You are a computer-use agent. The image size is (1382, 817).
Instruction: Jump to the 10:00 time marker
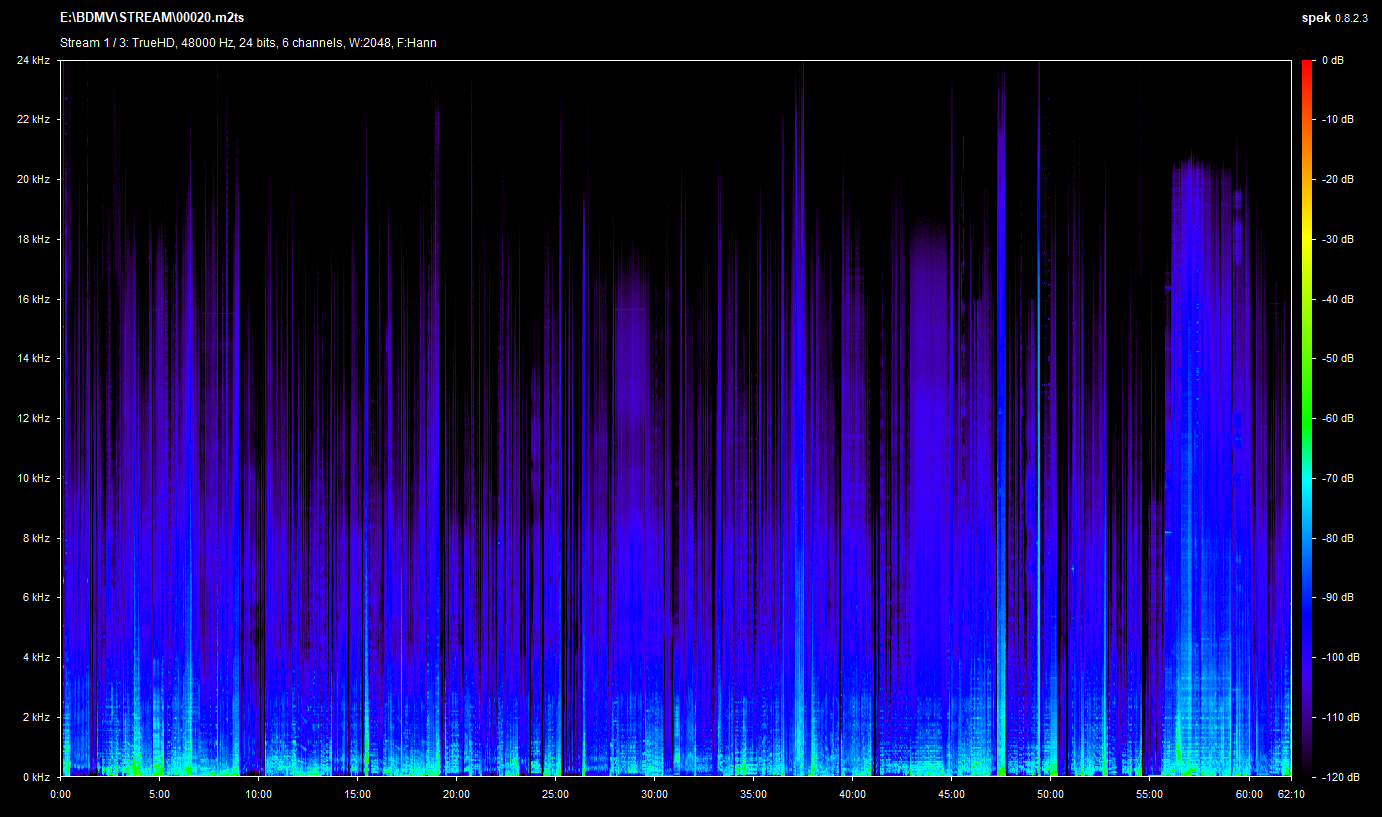tap(258, 794)
